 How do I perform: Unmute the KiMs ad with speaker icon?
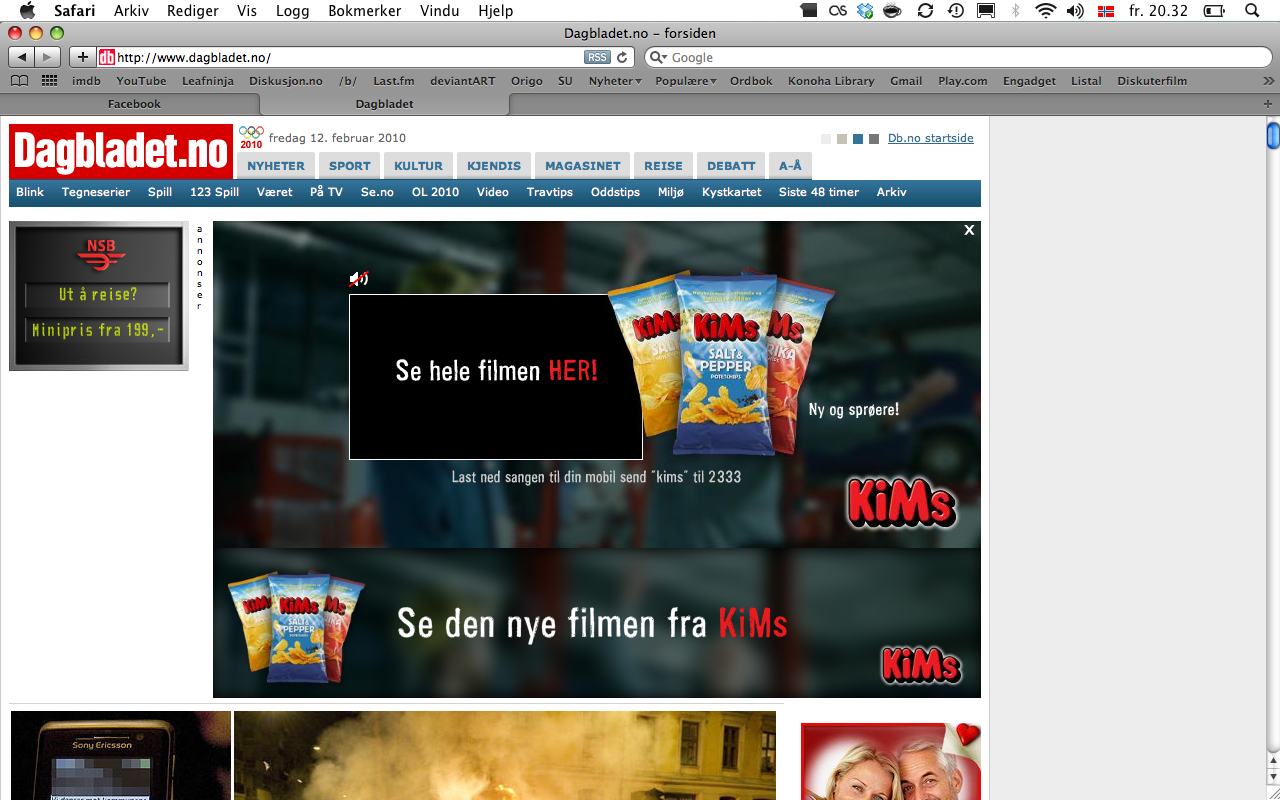358,279
